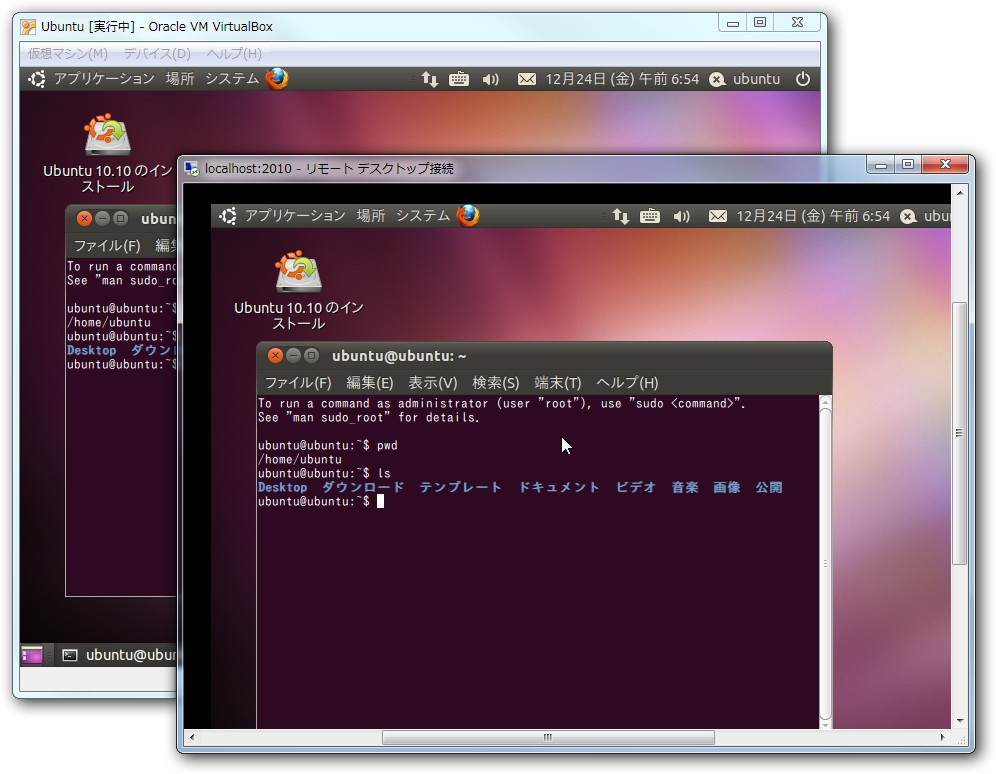Click volume speaker icon in VirtualBox window panel
The width and height of the screenshot is (996, 774).
click(x=490, y=79)
